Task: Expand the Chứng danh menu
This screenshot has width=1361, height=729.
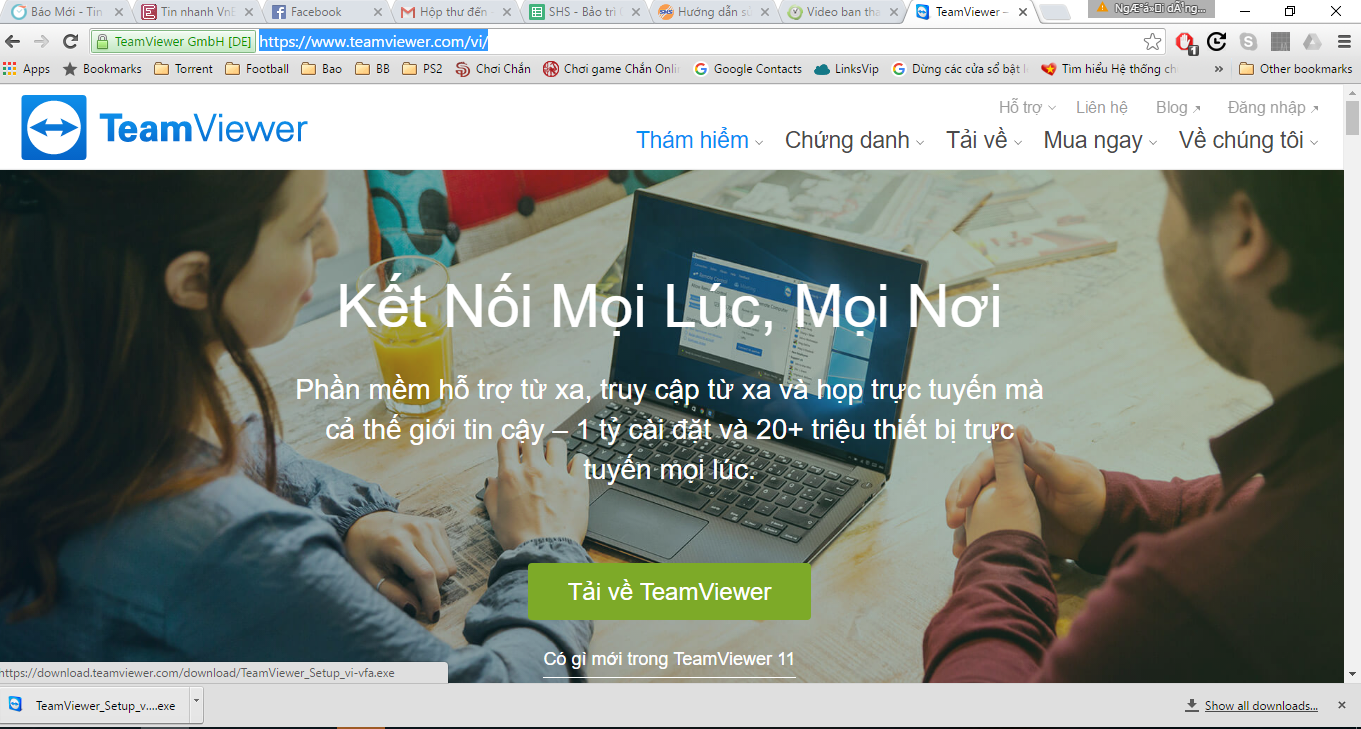Action: pos(855,141)
